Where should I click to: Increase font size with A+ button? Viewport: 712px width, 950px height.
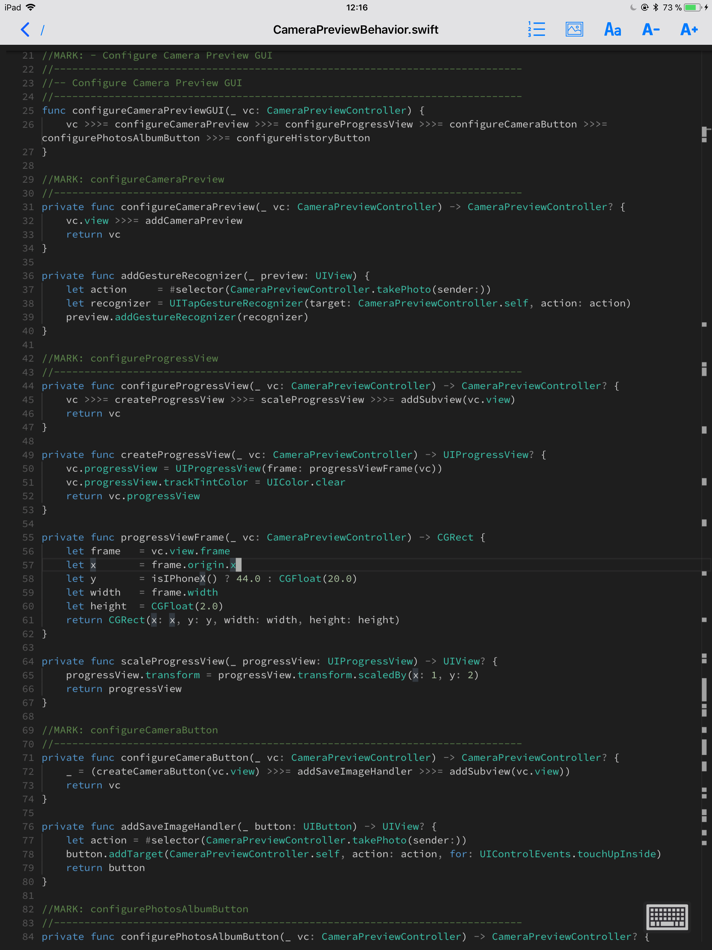pos(689,29)
